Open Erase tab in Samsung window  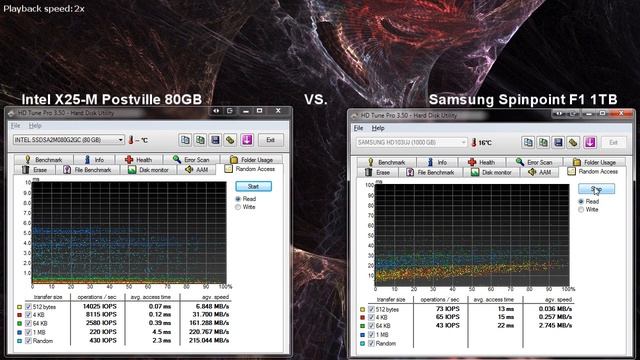(x=377, y=172)
